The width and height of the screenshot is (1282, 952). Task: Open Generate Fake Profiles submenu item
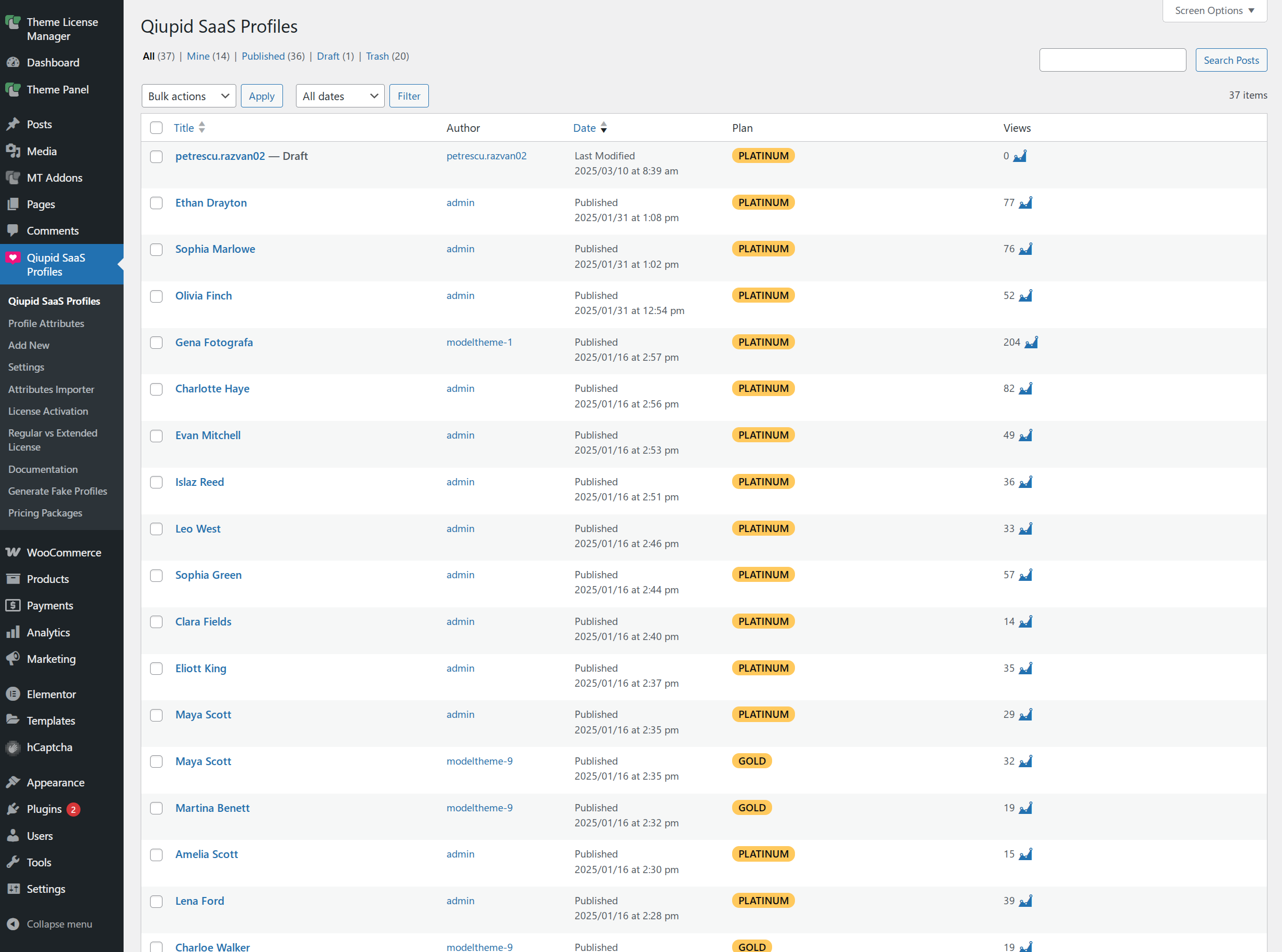point(58,491)
